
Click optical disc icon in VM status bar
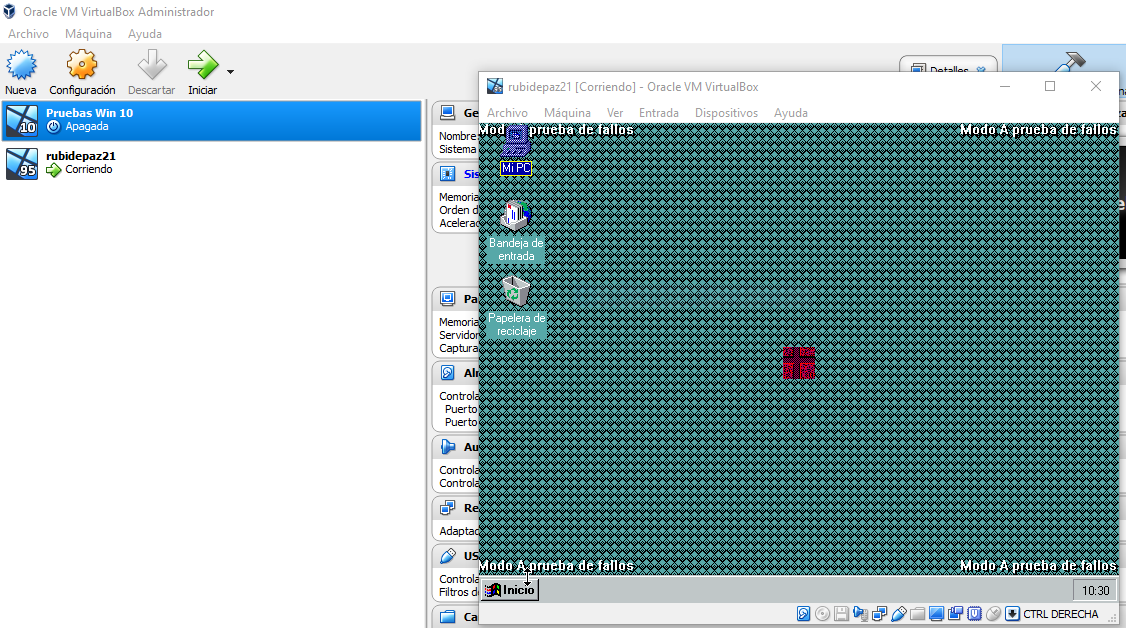point(822,614)
